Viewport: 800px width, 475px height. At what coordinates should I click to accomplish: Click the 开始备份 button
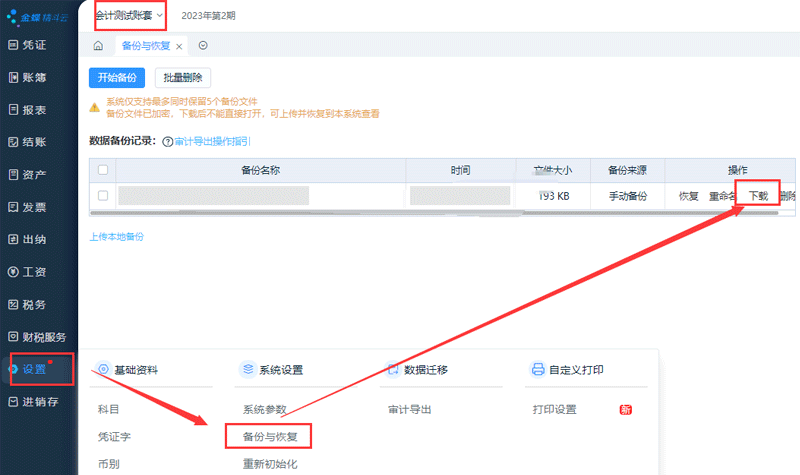(117, 78)
